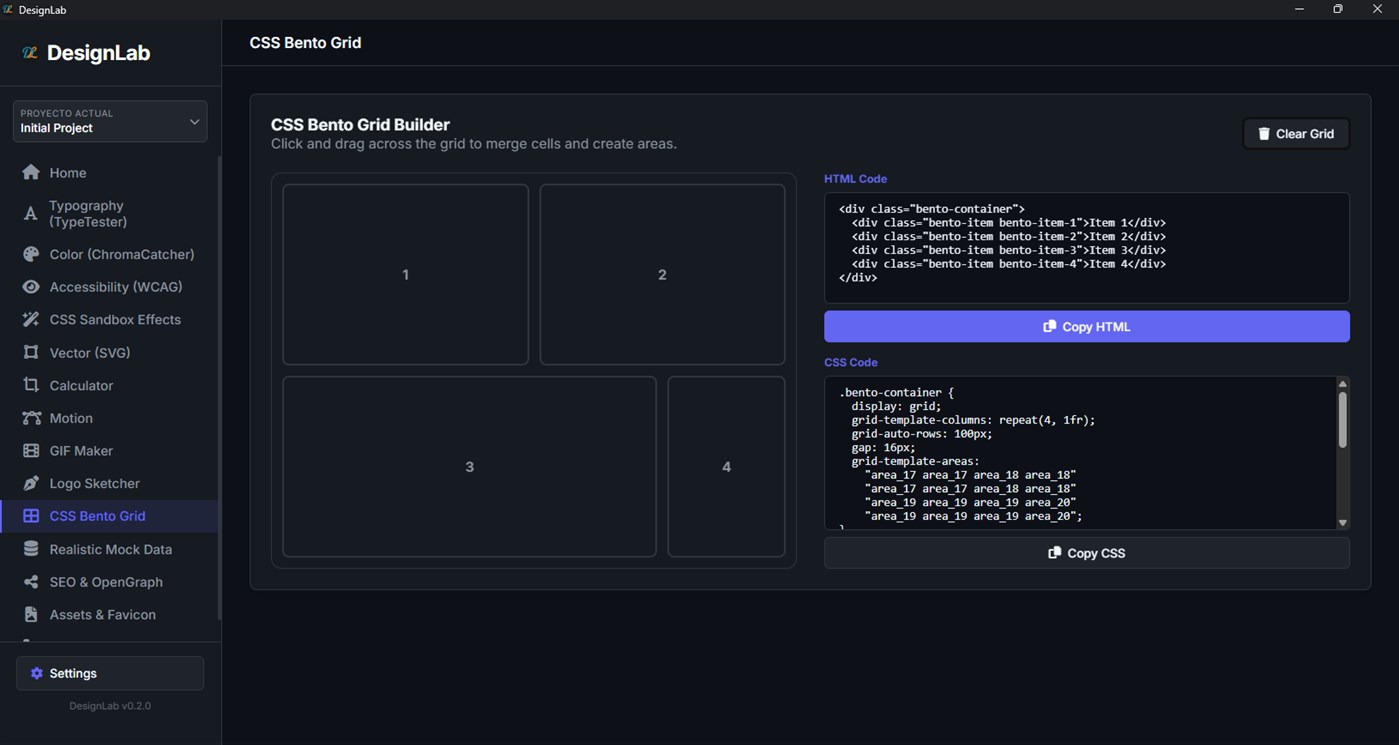Screen dimensions: 1399x745
Task: Click the Home house icon
Action: point(31,172)
